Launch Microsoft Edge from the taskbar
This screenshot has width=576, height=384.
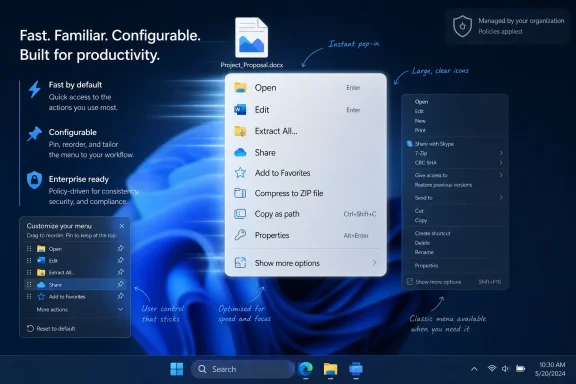click(306, 369)
